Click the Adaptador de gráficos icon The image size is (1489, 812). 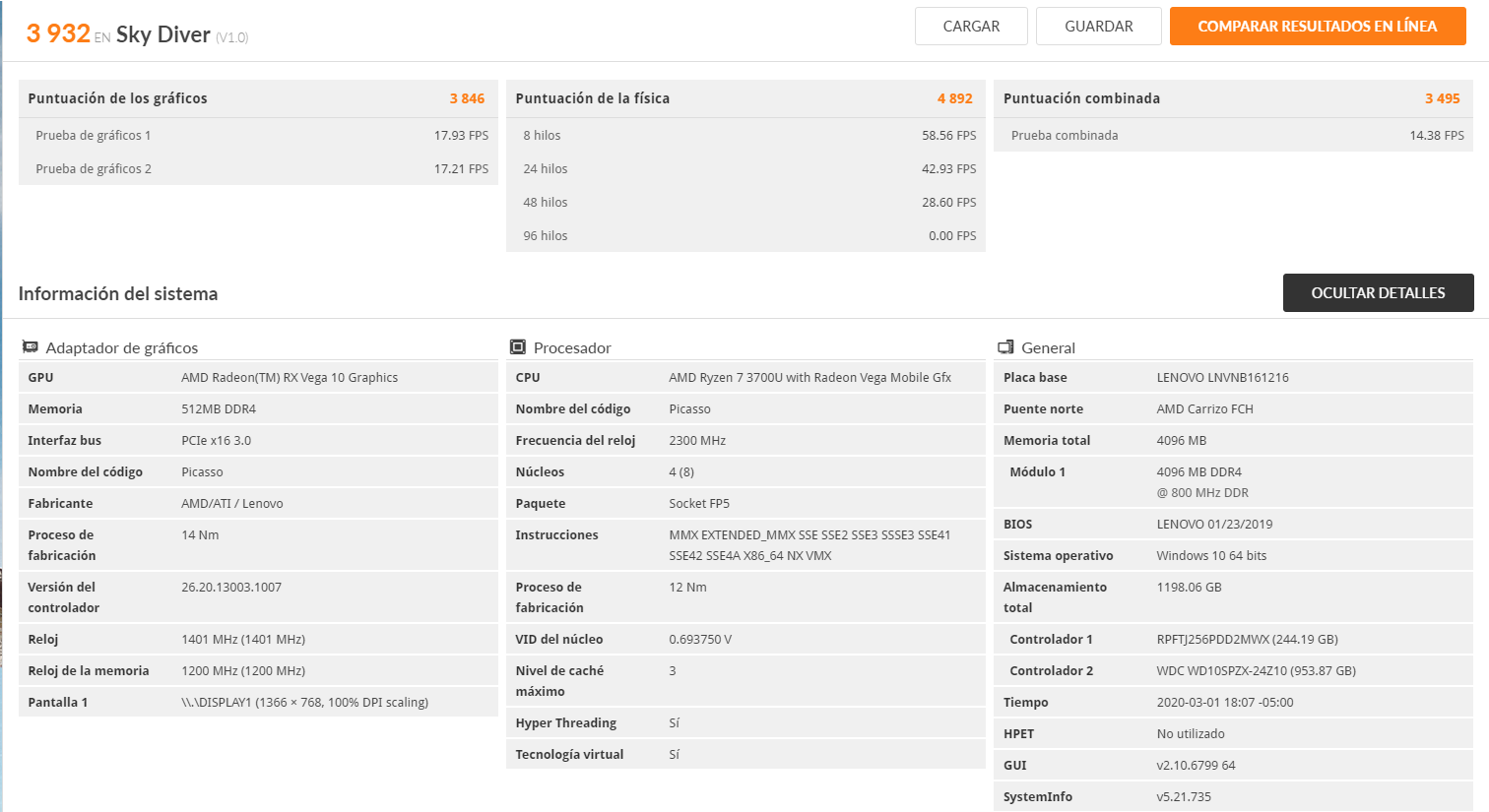coord(31,347)
